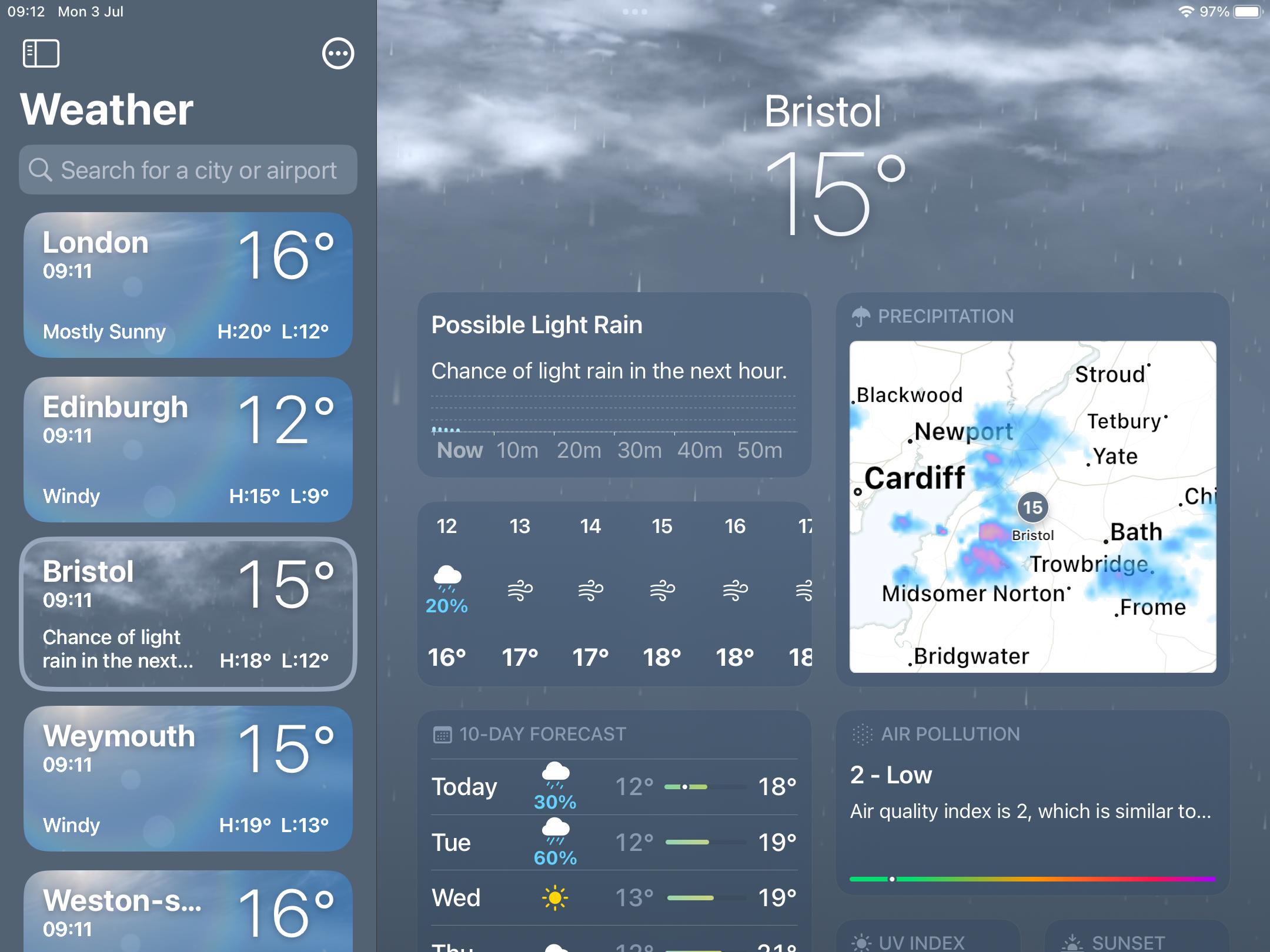Screen dimensions: 1270x952
Task: Toggle the sidebar panel icon
Action: [41, 53]
